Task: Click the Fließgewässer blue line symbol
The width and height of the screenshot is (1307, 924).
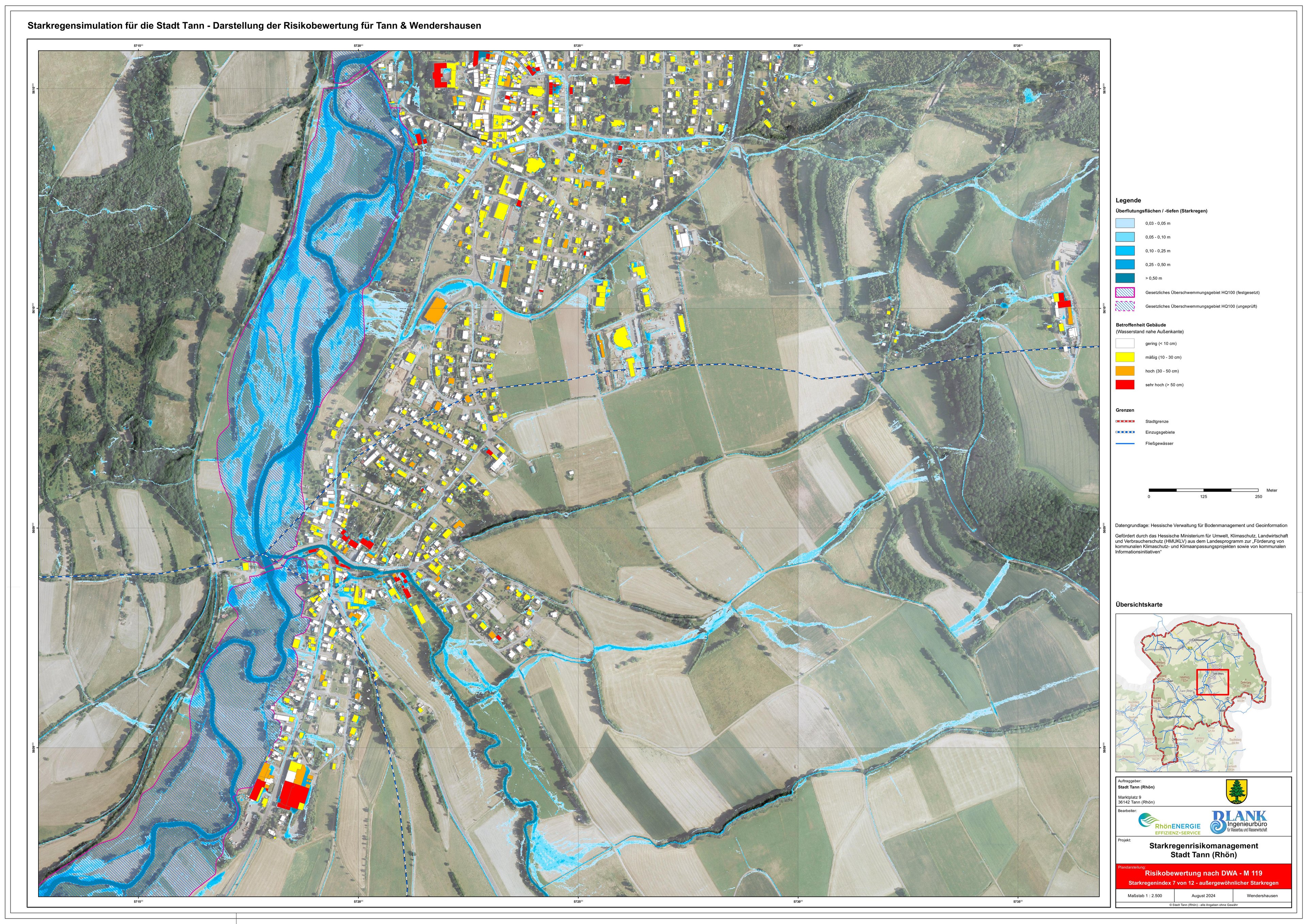Action: (1125, 443)
